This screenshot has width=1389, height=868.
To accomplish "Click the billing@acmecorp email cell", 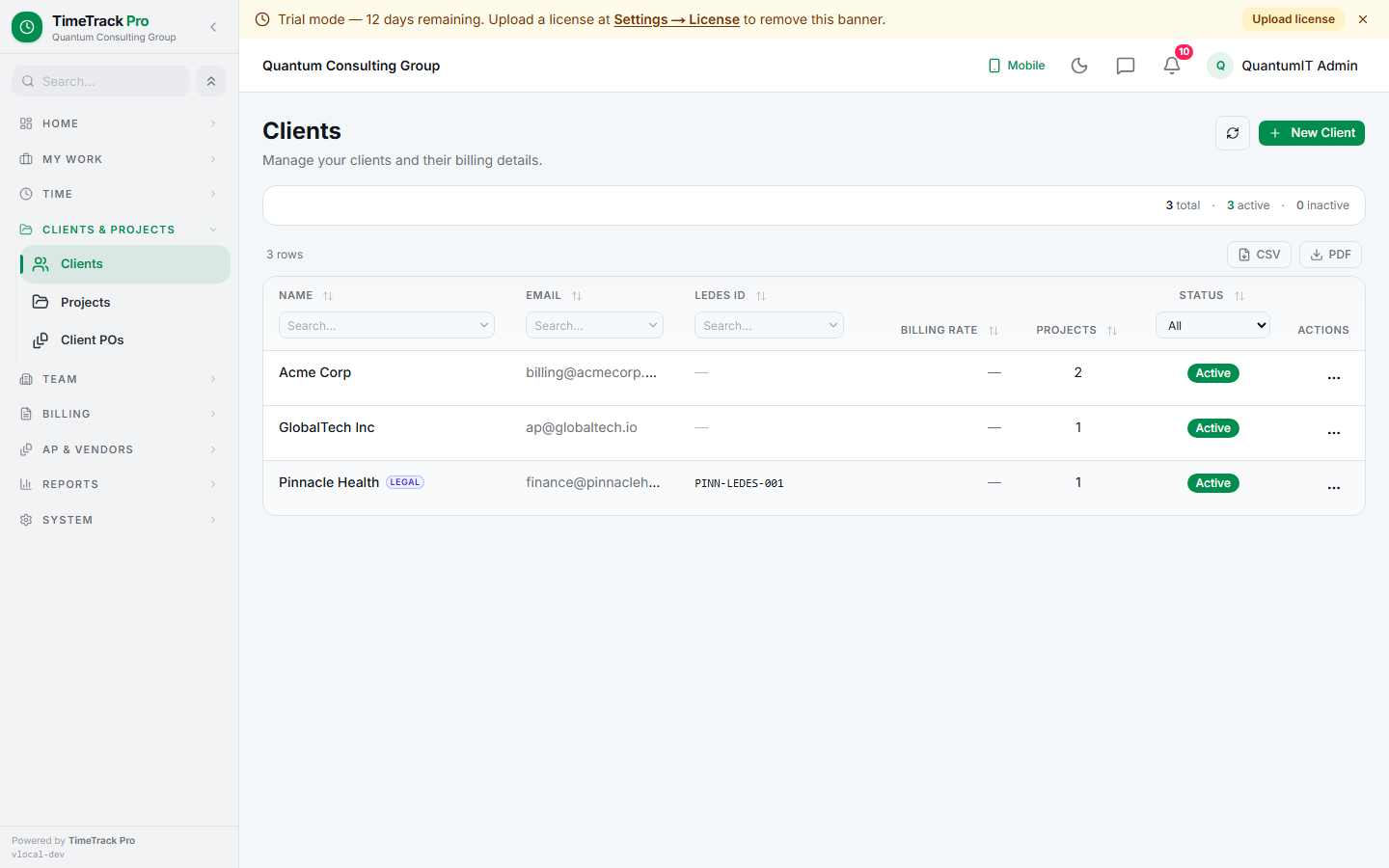I will tap(591, 372).
